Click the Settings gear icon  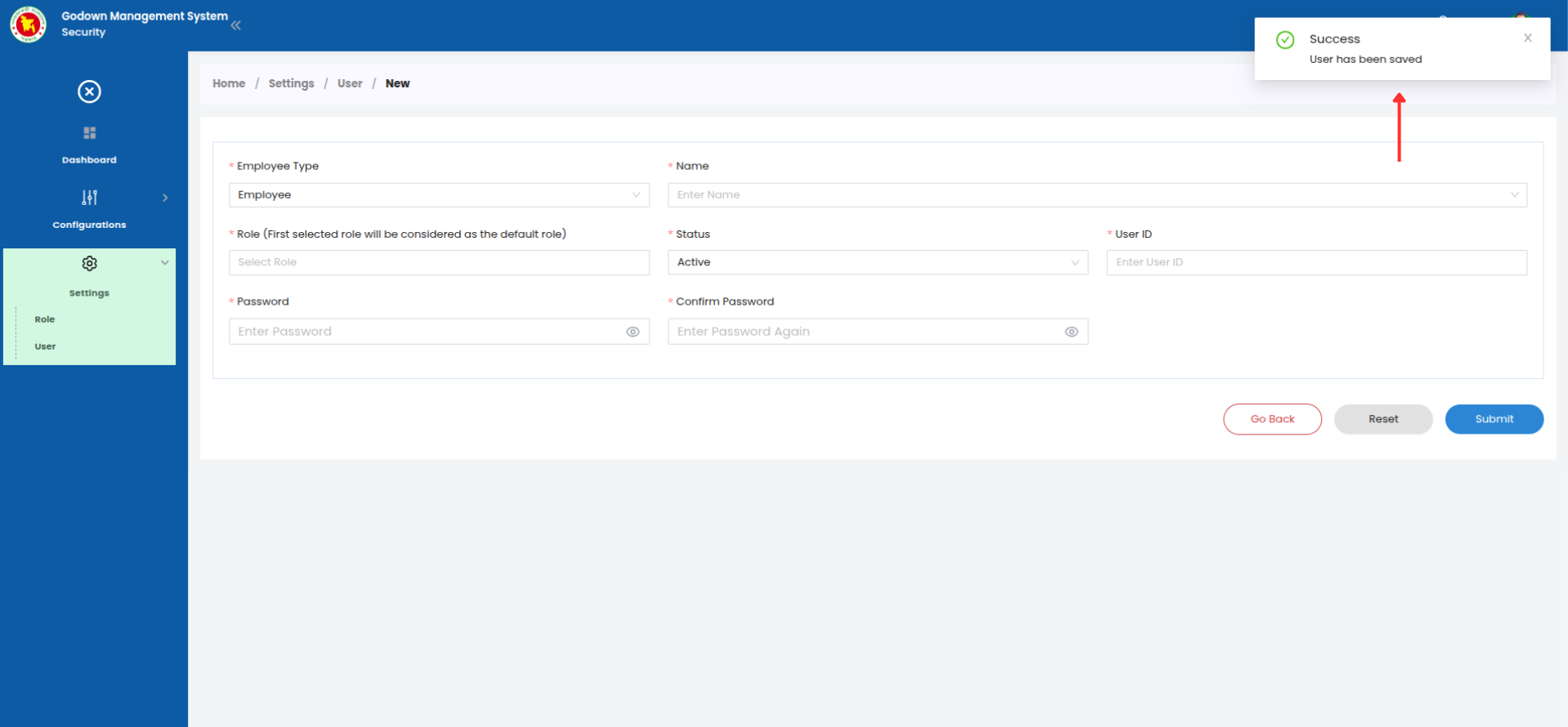coord(89,263)
